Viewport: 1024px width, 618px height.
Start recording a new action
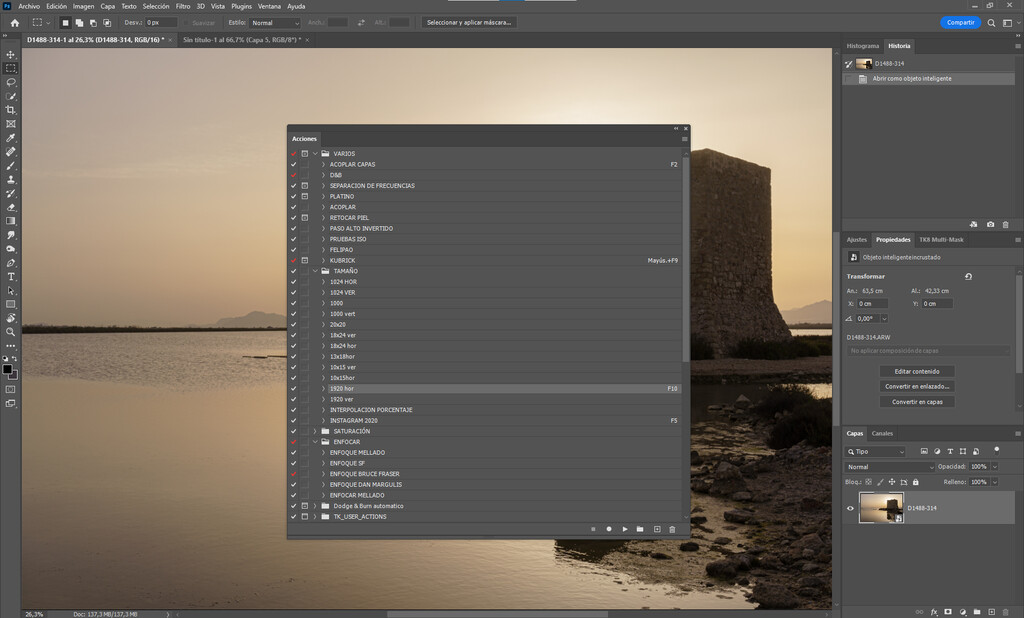609,528
